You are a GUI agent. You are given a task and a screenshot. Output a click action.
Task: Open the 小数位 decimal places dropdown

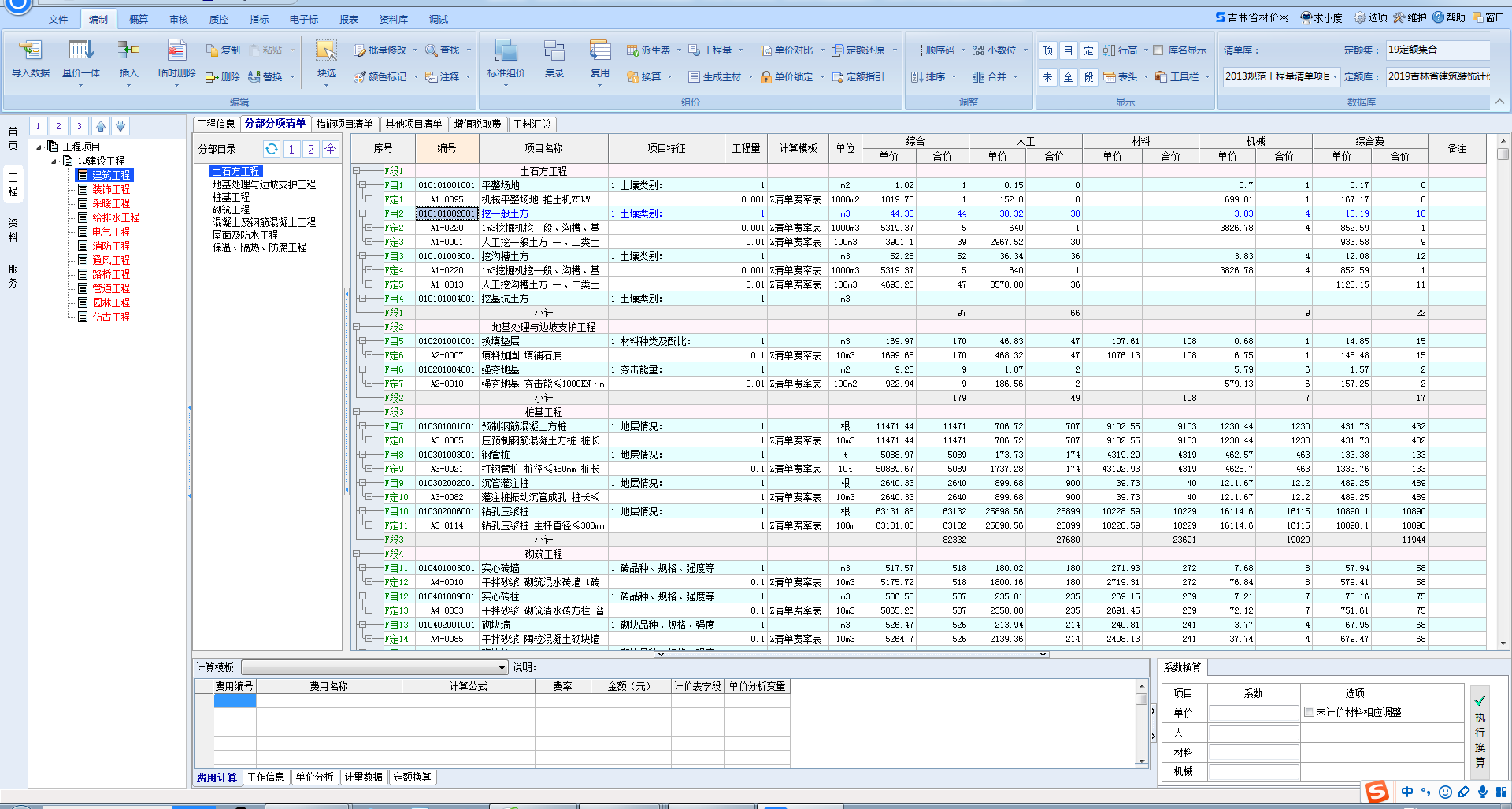1025,50
